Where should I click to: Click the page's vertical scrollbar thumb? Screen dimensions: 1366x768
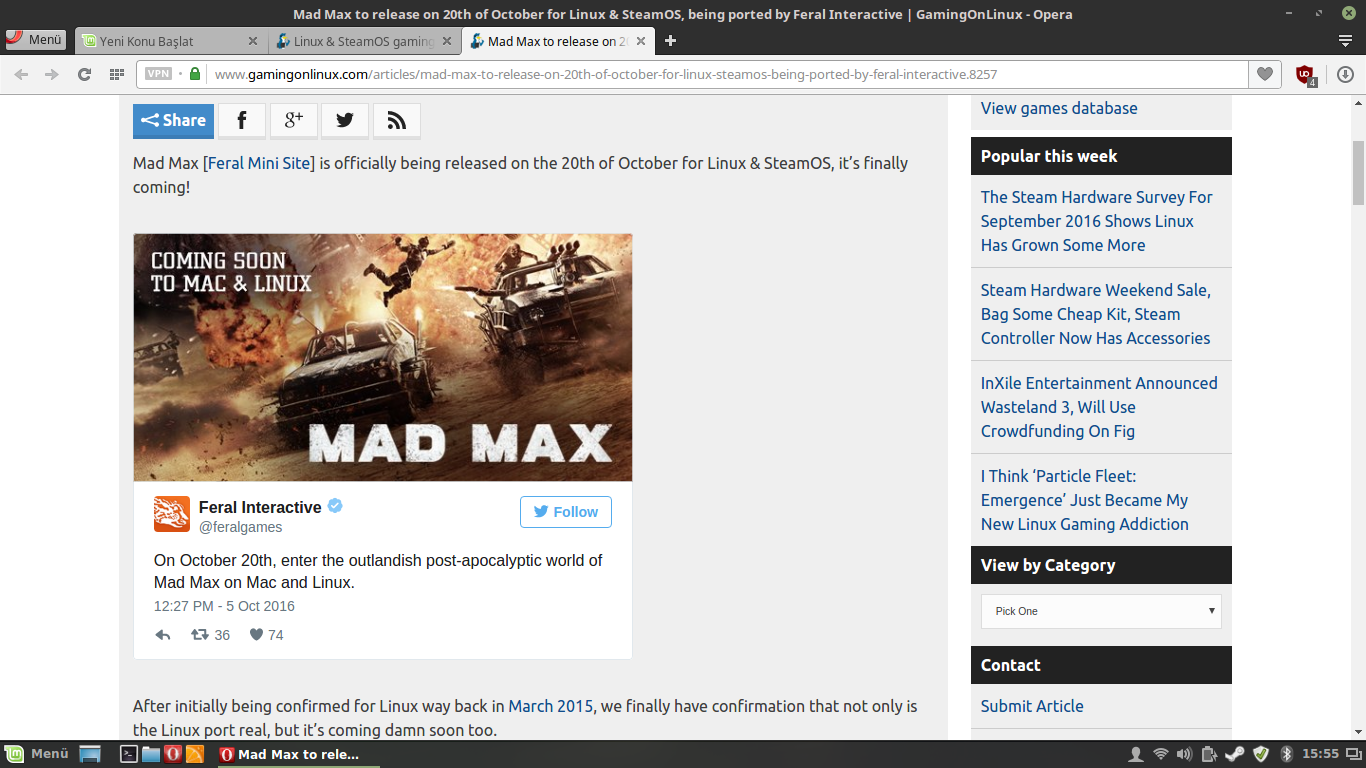click(1358, 172)
